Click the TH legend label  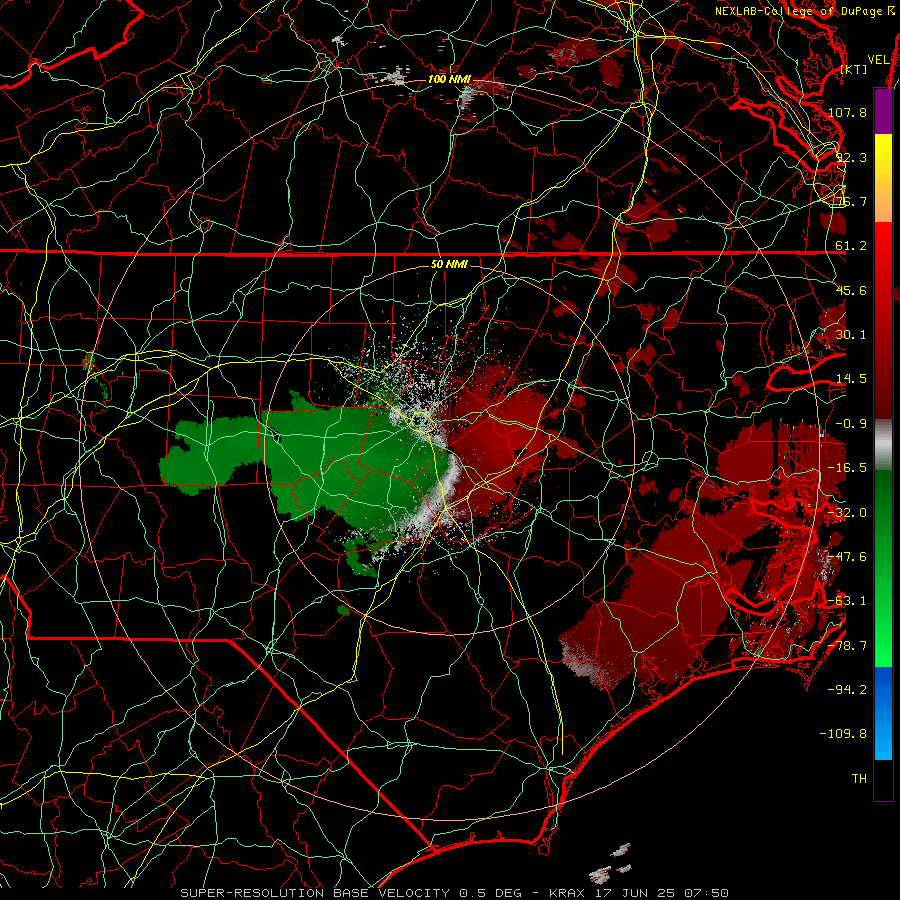pyautogui.click(x=859, y=779)
